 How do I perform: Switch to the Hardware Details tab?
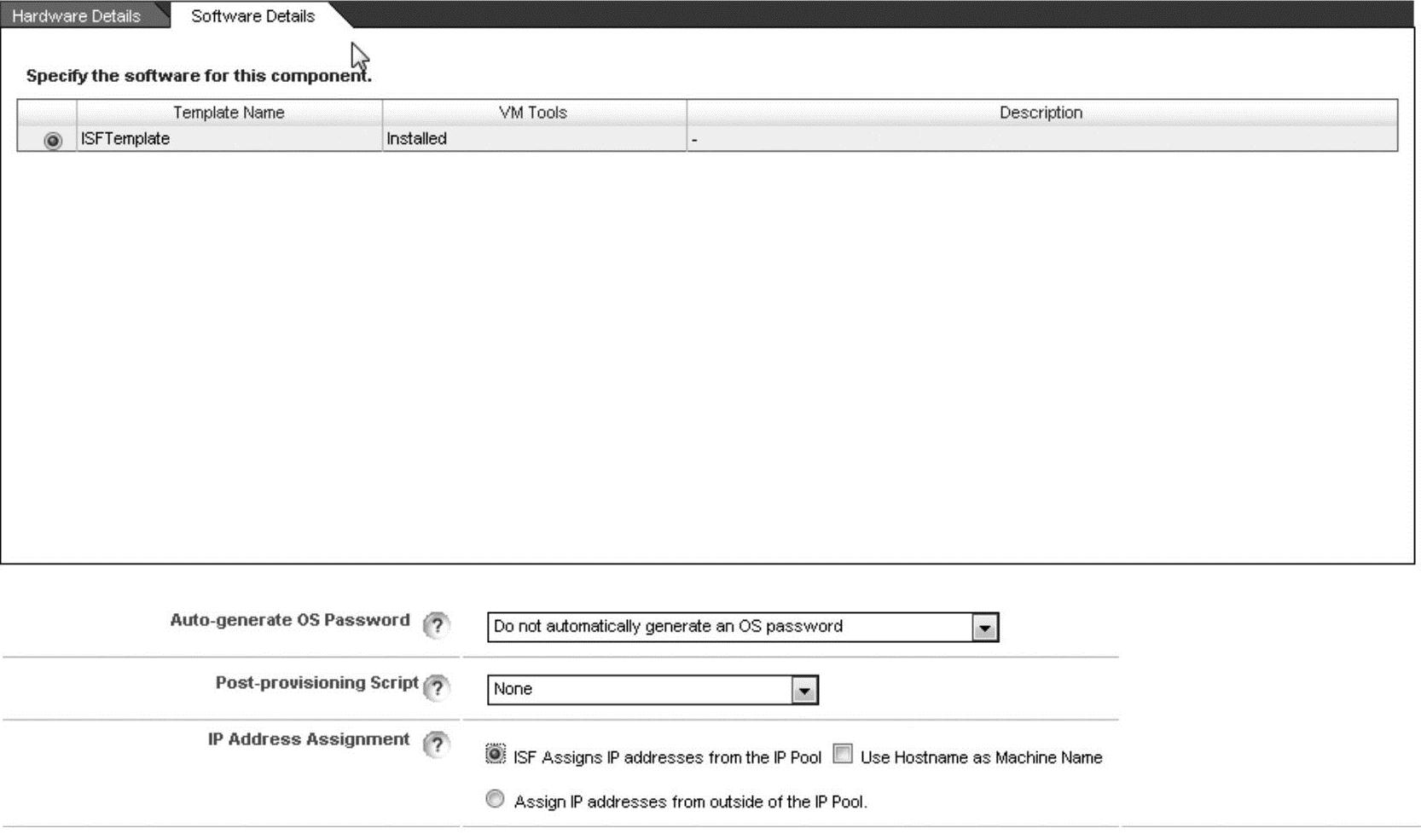coord(77,15)
